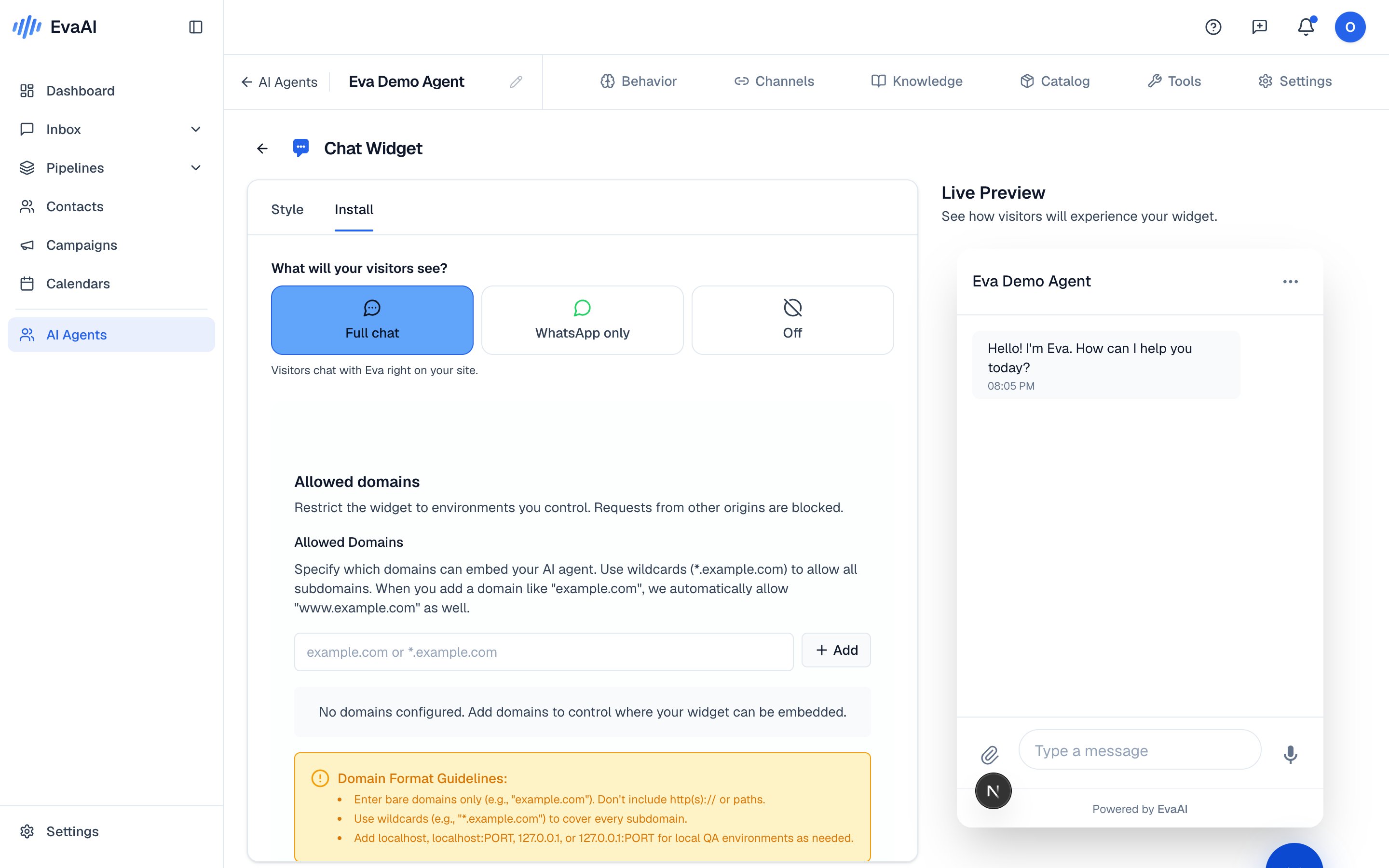
Task: Open Dashboard in the sidebar
Action: tap(111, 91)
